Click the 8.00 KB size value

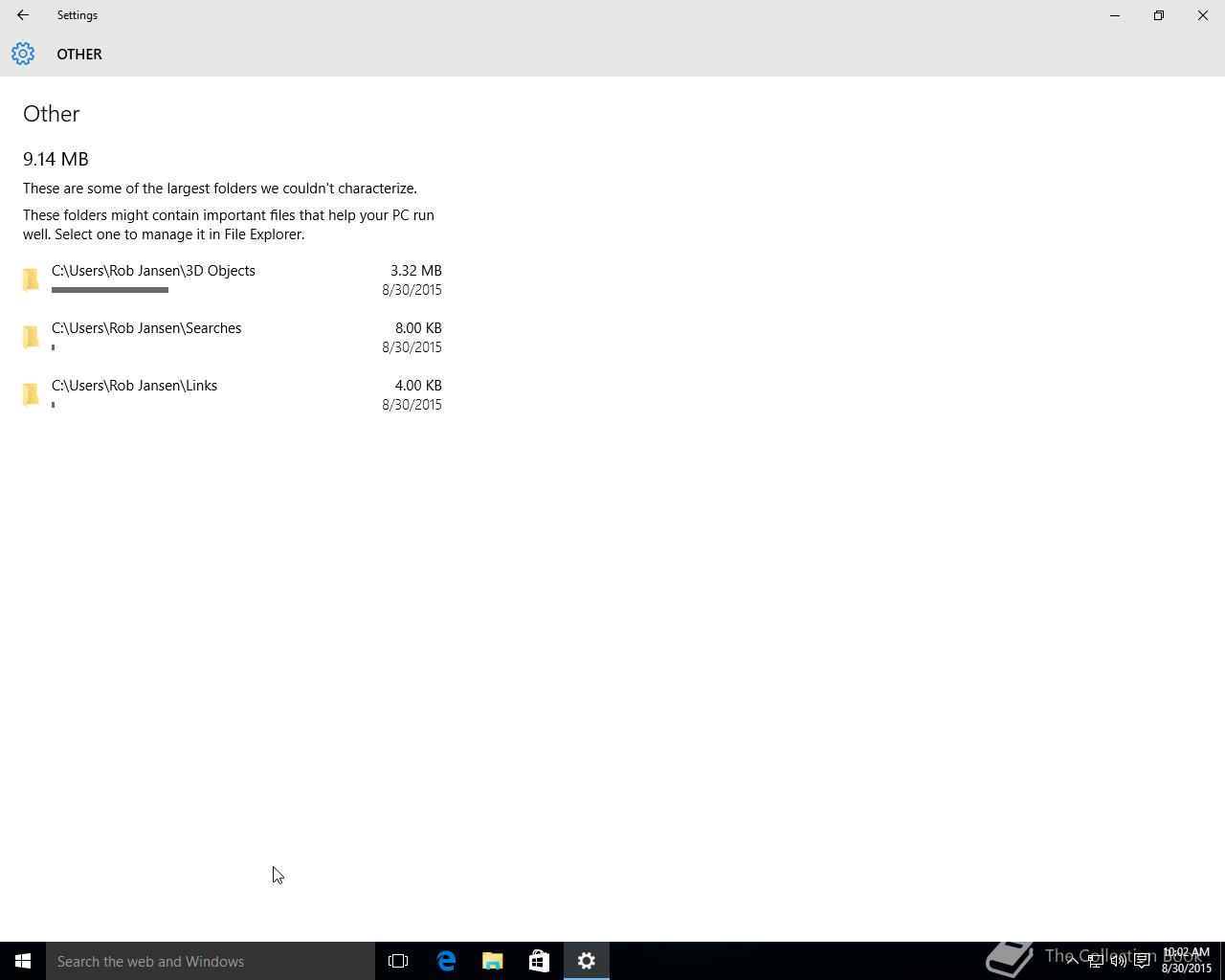[x=418, y=328]
